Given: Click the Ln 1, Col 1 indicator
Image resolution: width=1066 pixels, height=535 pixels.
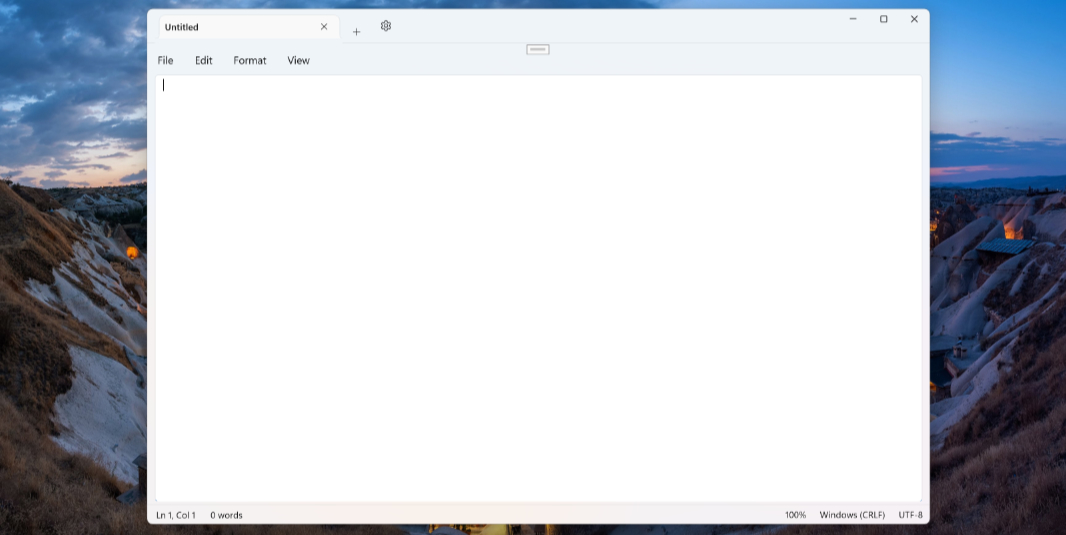Looking at the screenshot, I should (x=176, y=515).
